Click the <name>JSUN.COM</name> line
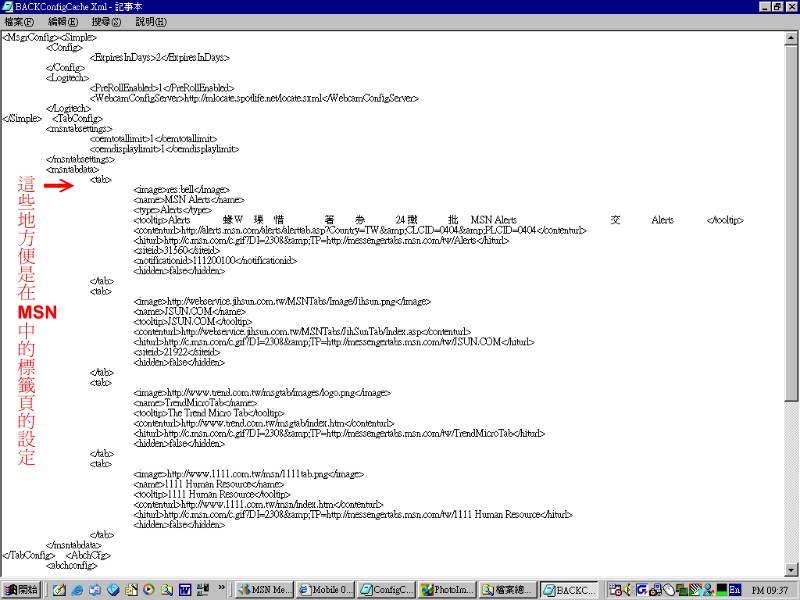 click(190, 311)
